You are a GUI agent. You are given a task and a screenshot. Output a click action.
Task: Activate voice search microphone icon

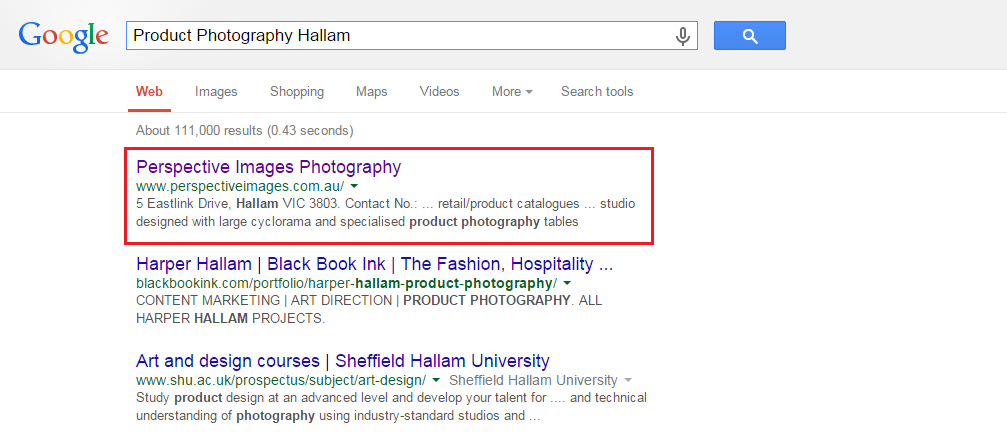683,36
